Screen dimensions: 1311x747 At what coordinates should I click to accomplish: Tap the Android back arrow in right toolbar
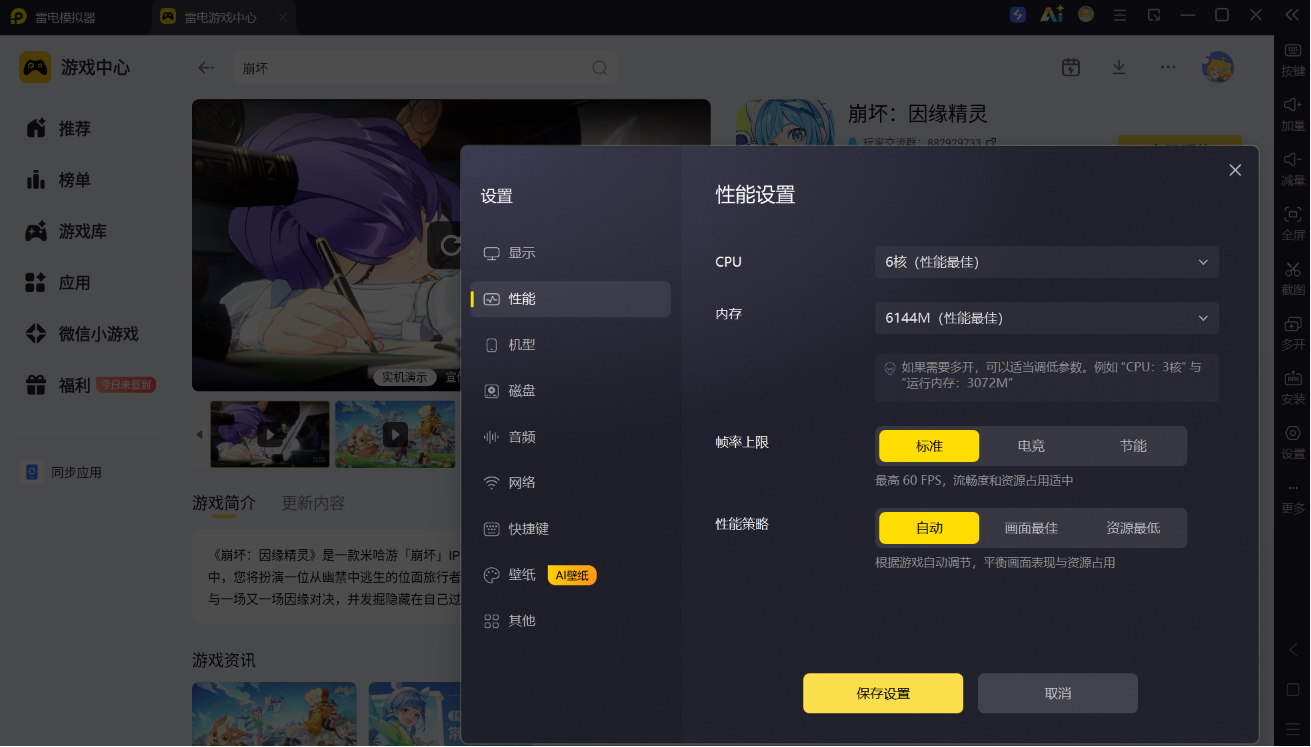click(1293, 650)
